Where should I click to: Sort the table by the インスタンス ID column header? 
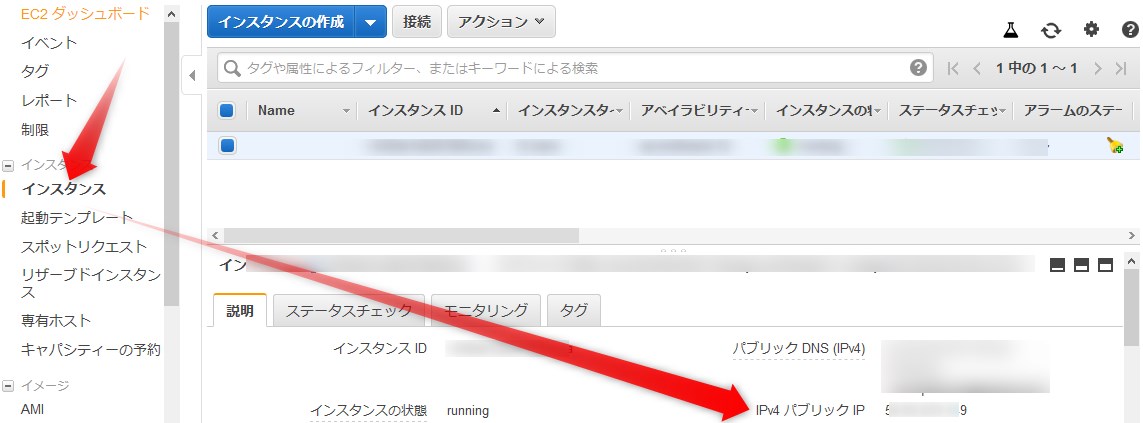(x=415, y=111)
